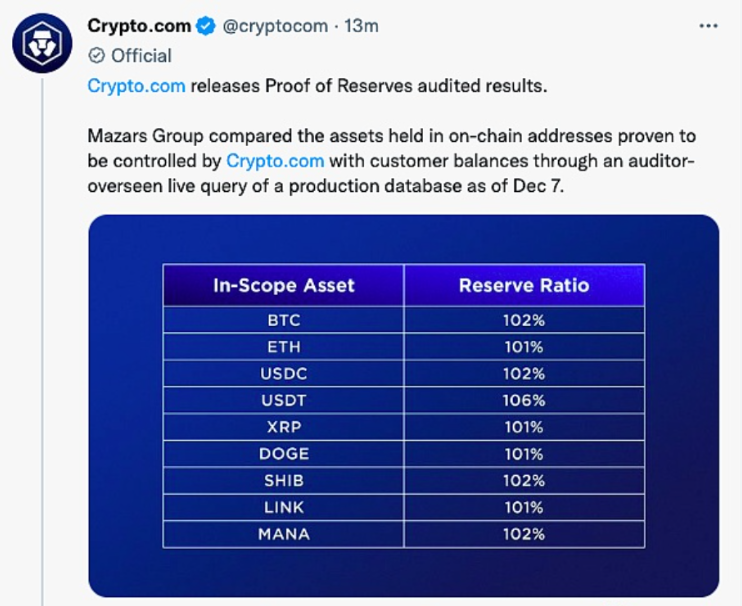The image size is (742, 606).
Task: Follow the Crypto.com link after "controlled by"
Action: (275, 160)
